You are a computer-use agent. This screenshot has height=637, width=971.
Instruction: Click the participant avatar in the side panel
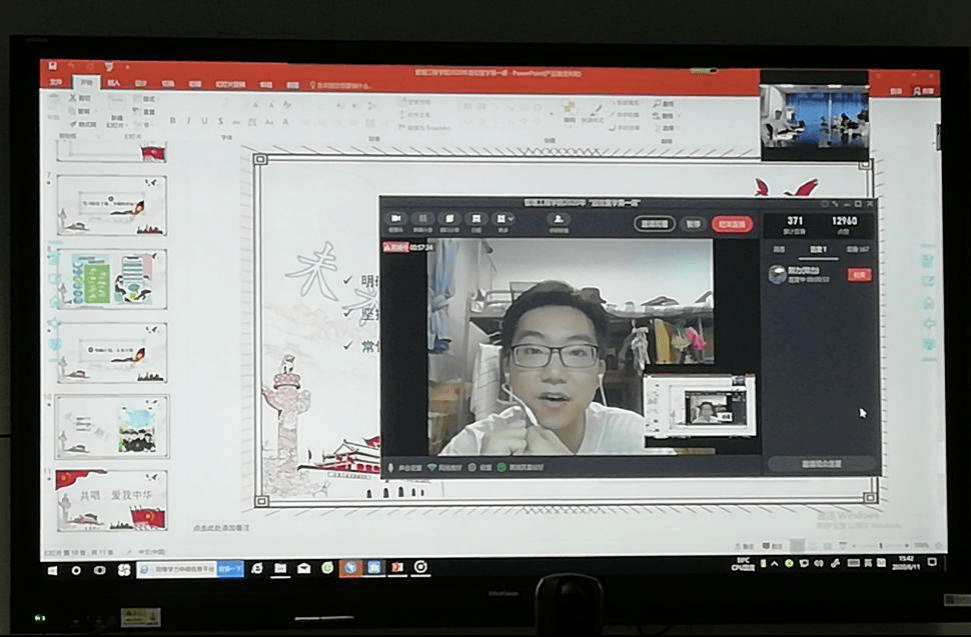(x=777, y=274)
